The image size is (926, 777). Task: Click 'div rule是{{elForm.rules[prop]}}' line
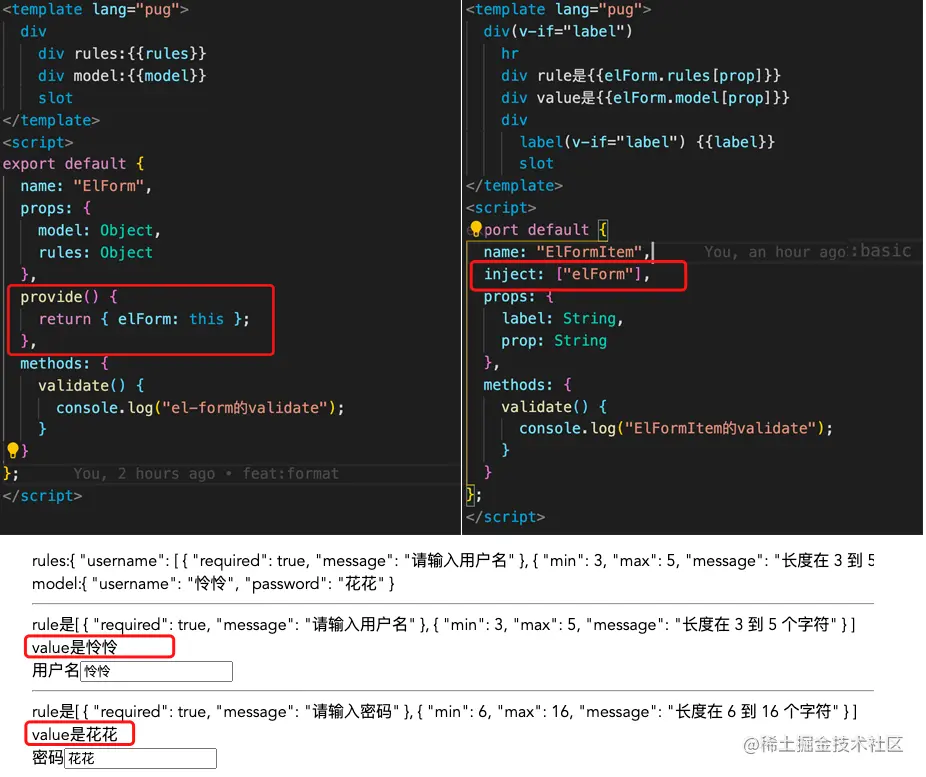coord(641,76)
